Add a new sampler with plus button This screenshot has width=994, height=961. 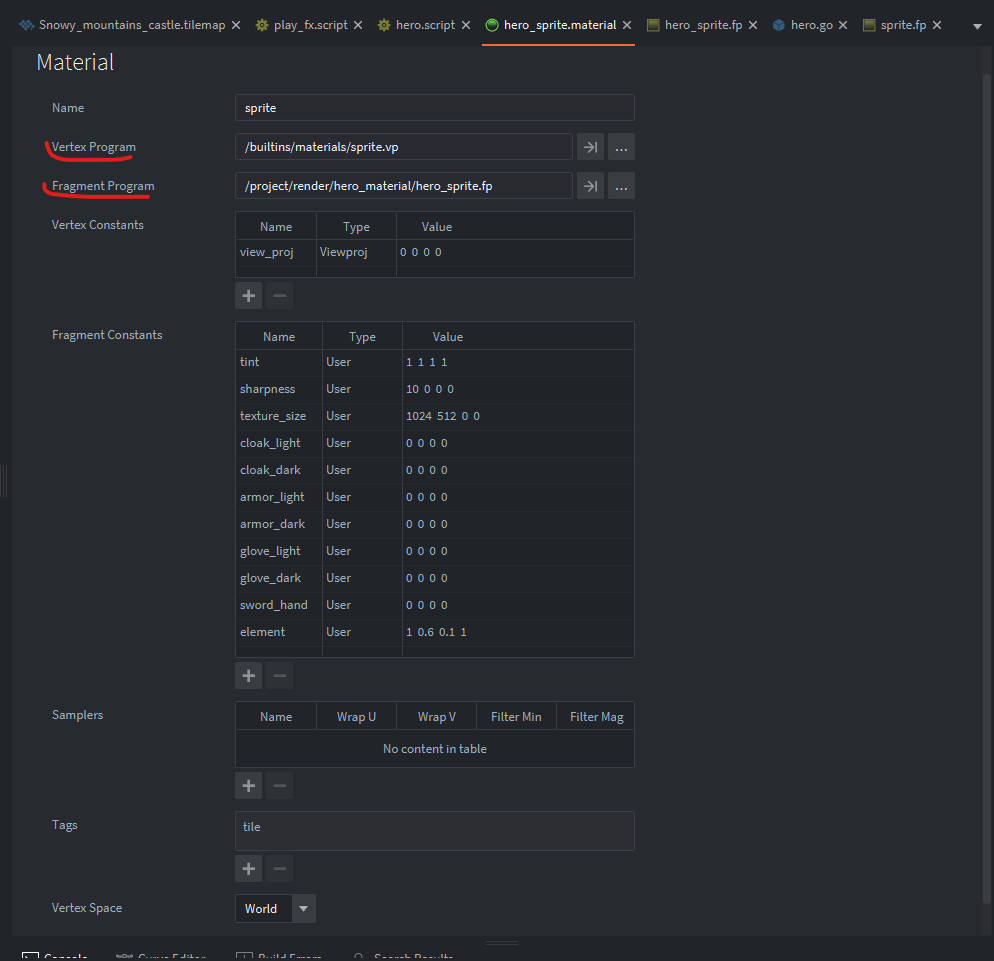(249, 785)
